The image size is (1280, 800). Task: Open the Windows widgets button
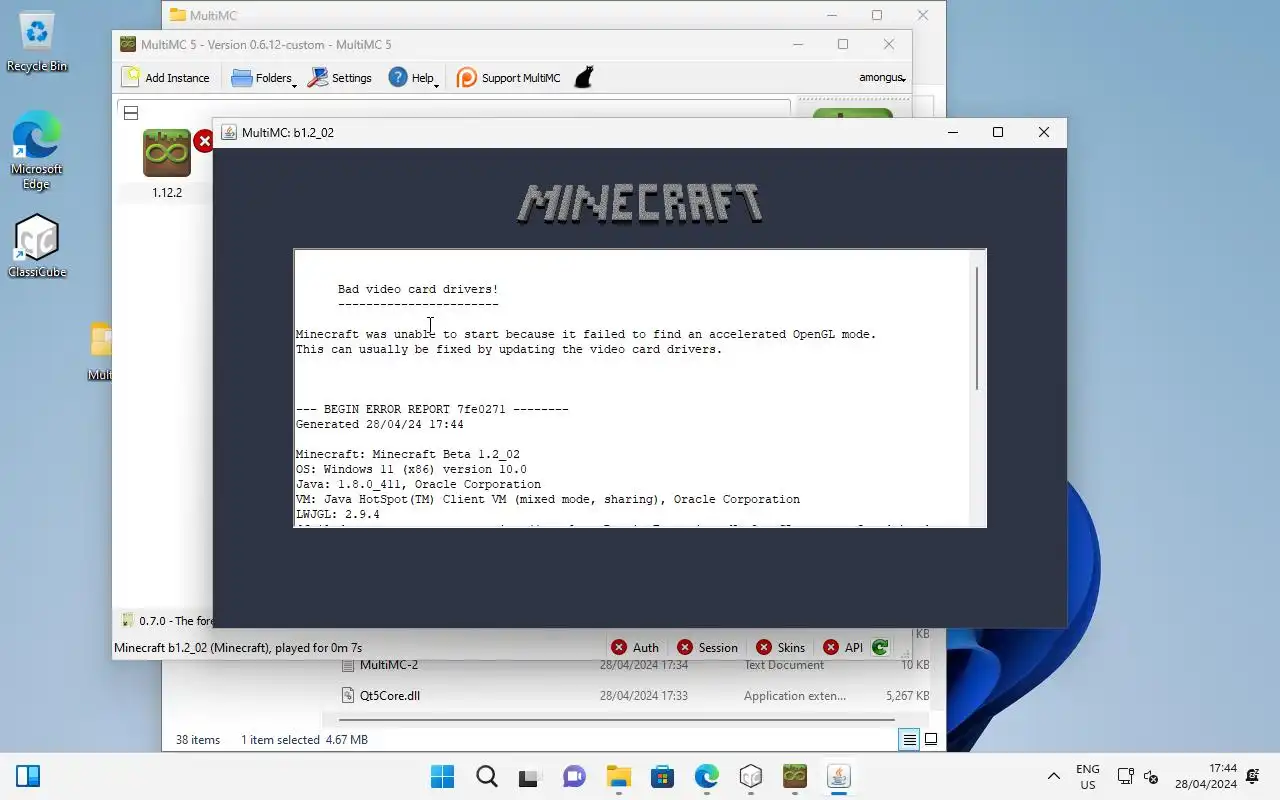pyautogui.click(x=28, y=776)
